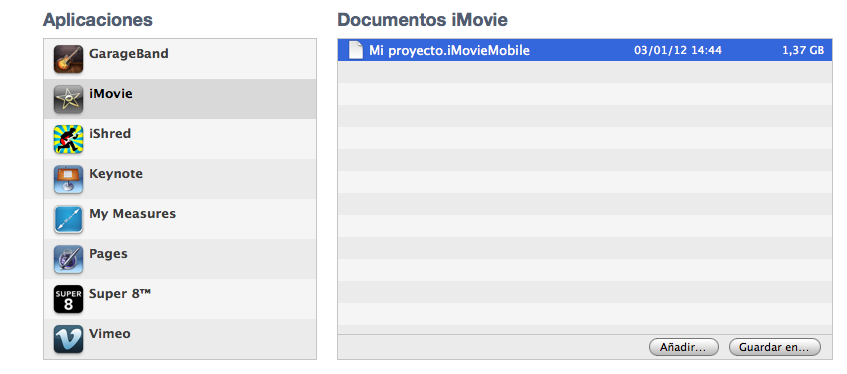The width and height of the screenshot is (847, 374).
Task: Select the Mi proyecto.iMovieMobile file name
Action: pos(449,51)
